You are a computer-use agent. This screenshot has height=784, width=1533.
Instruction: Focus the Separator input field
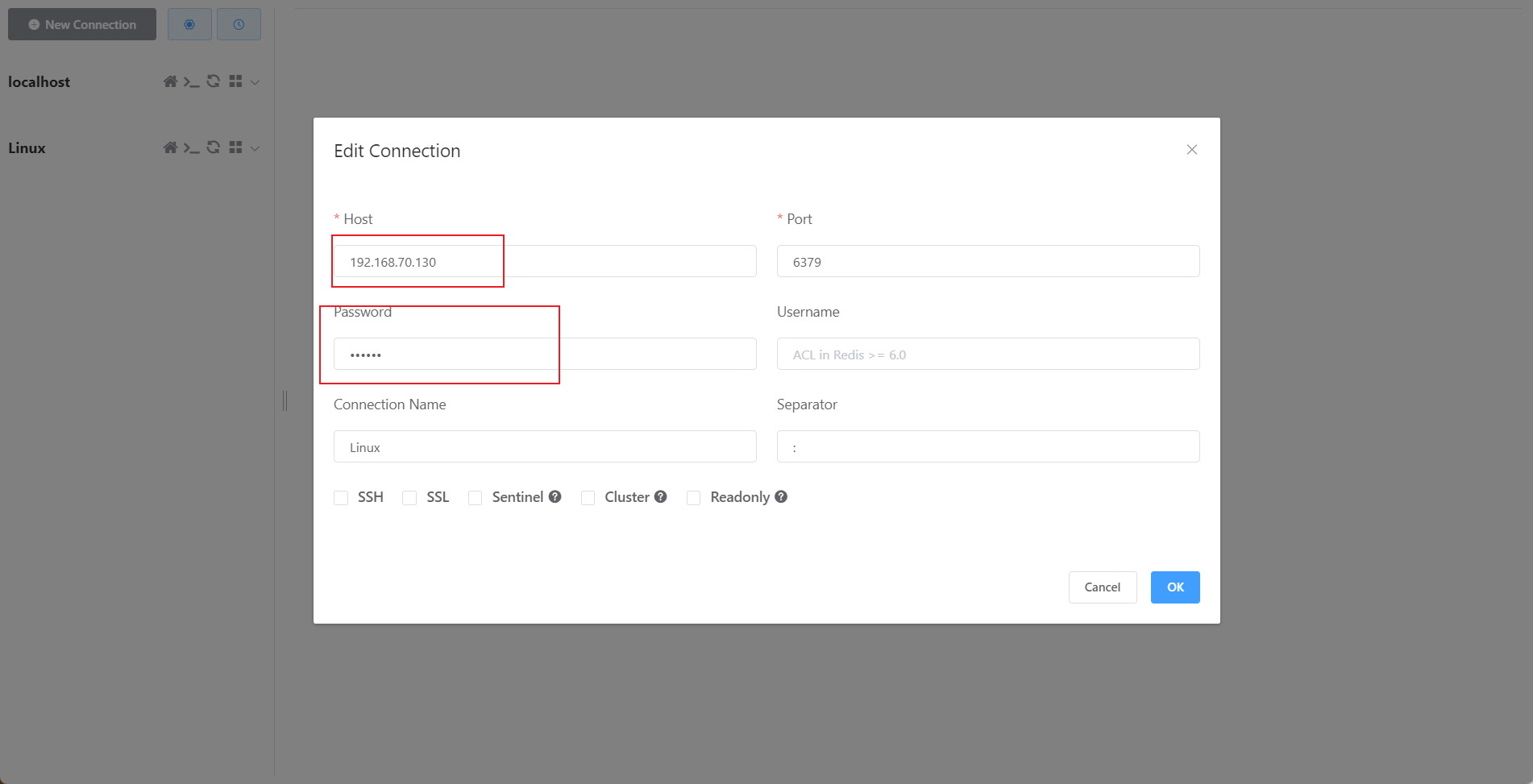pos(988,446)
